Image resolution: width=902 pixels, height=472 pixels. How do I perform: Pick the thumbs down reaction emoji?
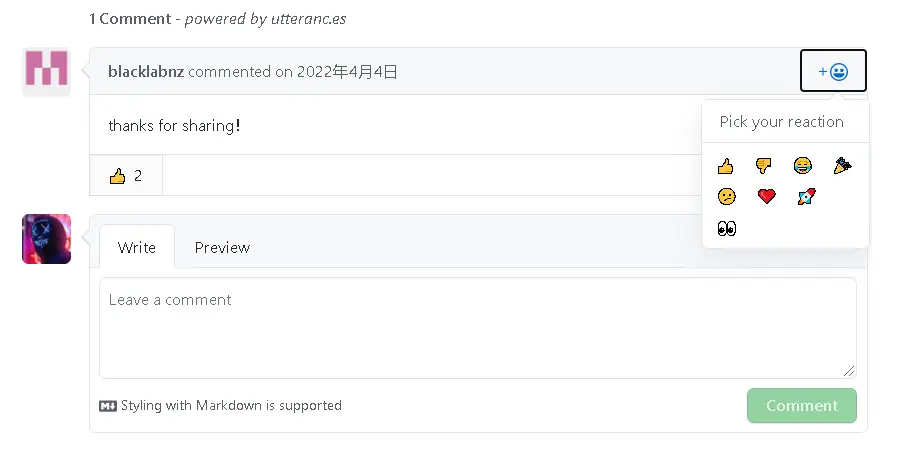point(764,166)
